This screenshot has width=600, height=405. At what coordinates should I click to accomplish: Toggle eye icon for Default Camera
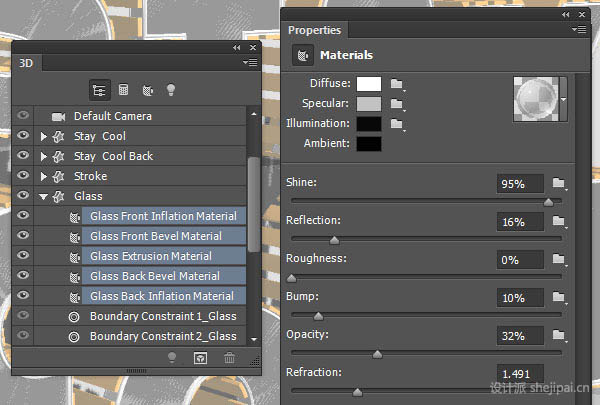coord(23,115)
